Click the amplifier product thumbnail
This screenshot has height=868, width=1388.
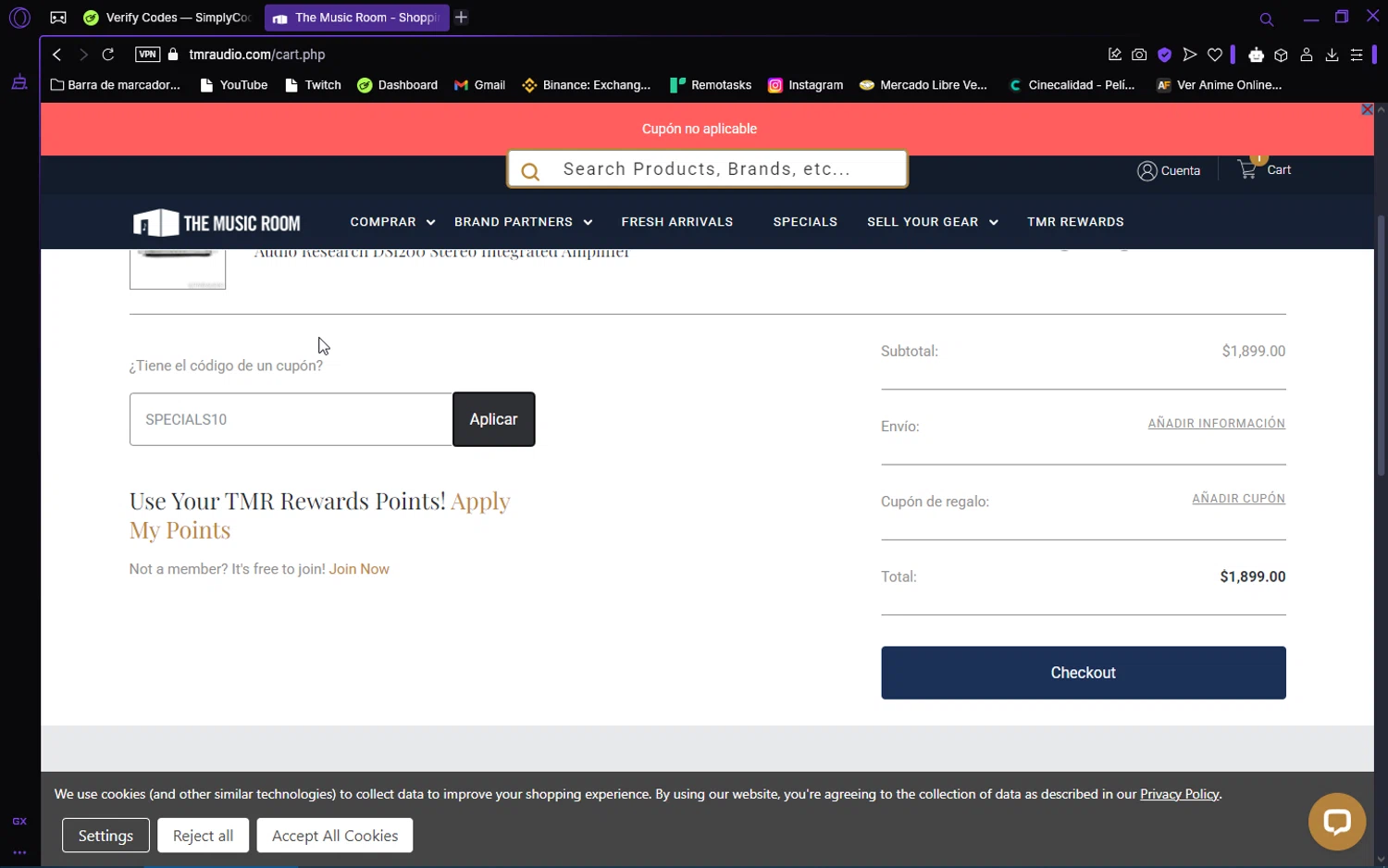click(x=178, y=269)
